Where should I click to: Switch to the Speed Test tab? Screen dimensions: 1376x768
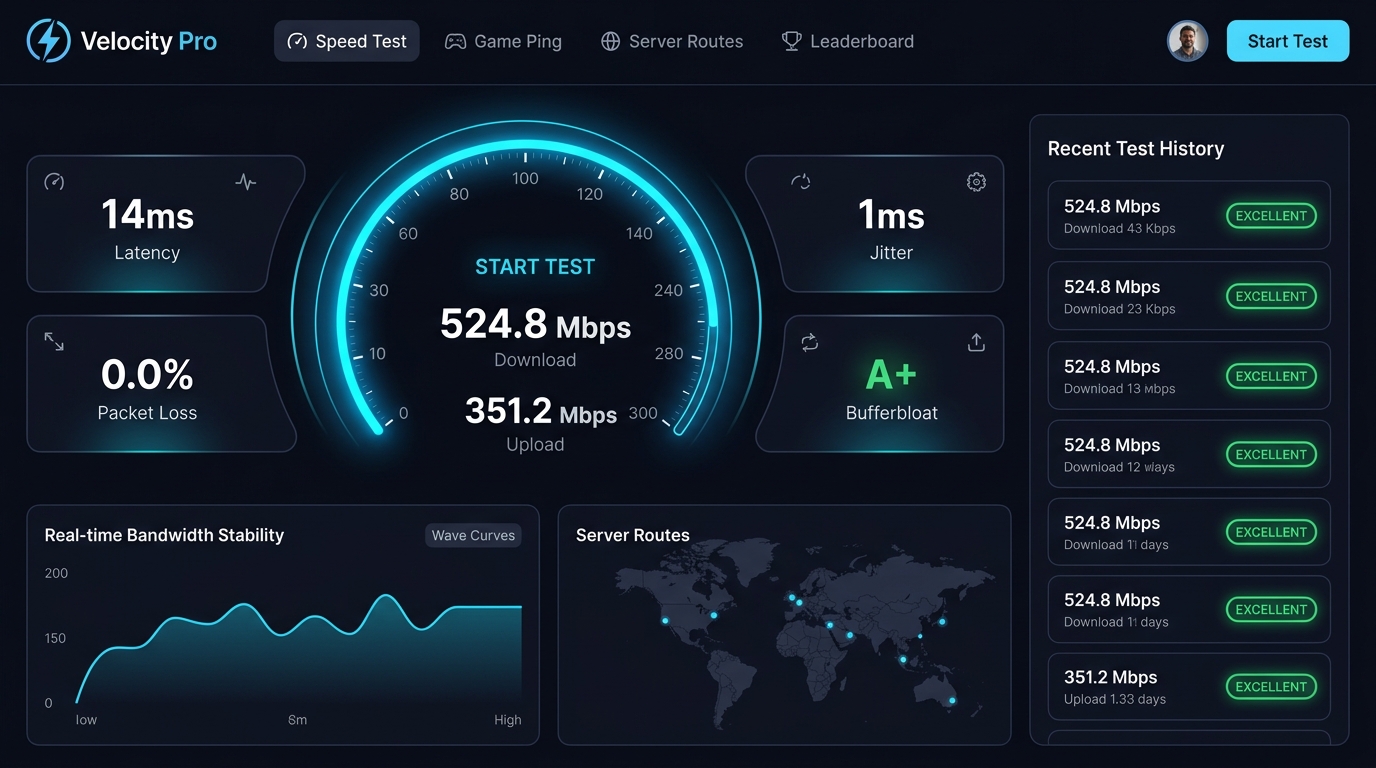pyautogui.click(x=347, y=42)
